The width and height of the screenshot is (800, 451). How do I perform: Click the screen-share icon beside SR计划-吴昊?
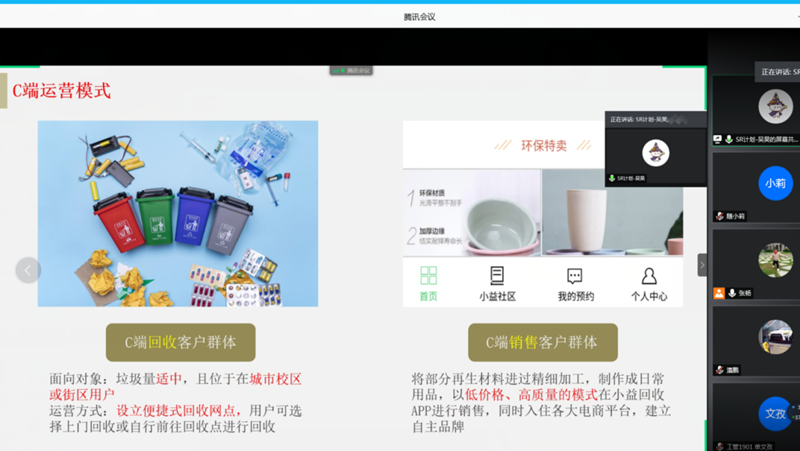(x=717, y=140)
